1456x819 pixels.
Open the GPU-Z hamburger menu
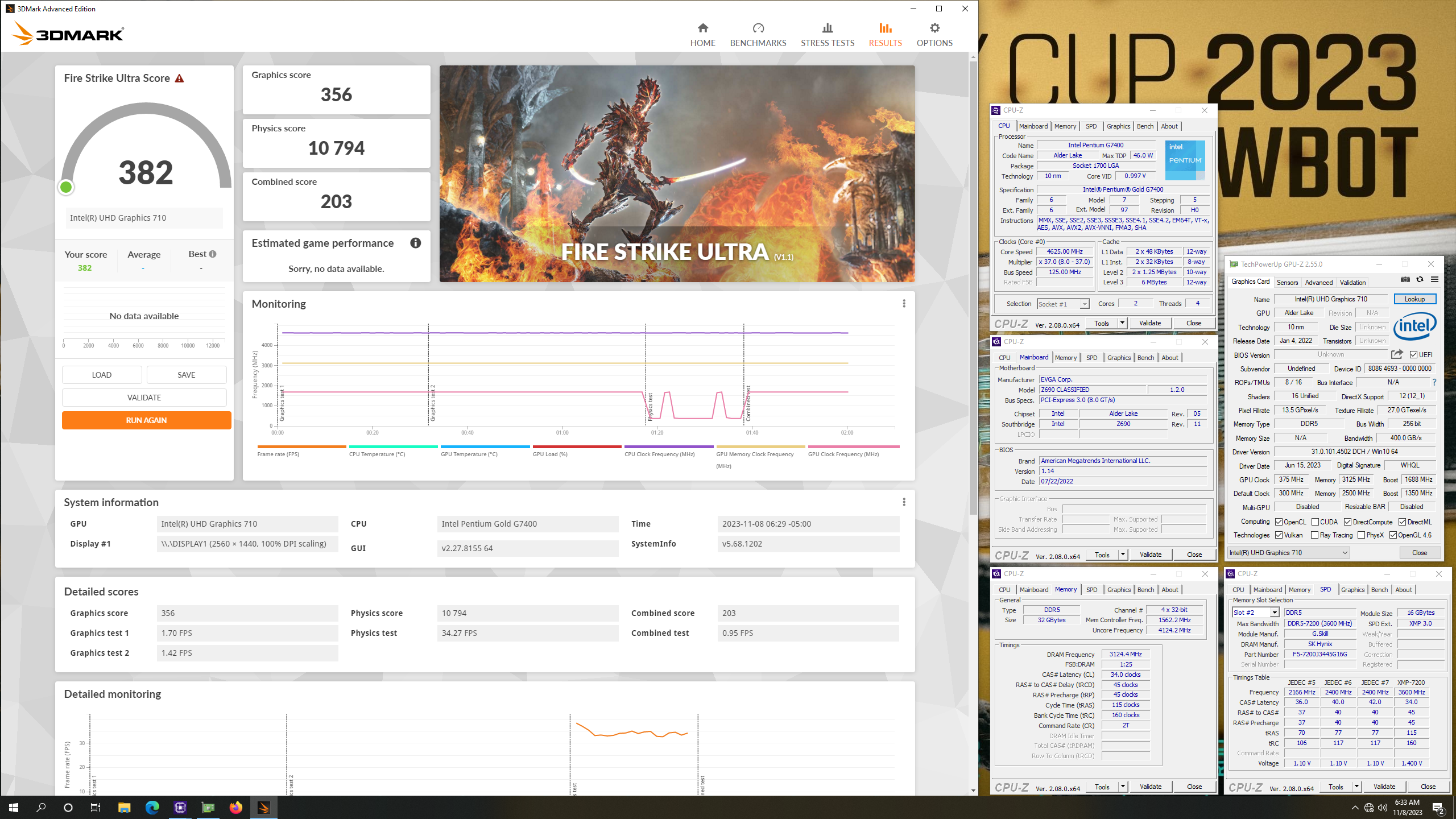coord(1435,279)
